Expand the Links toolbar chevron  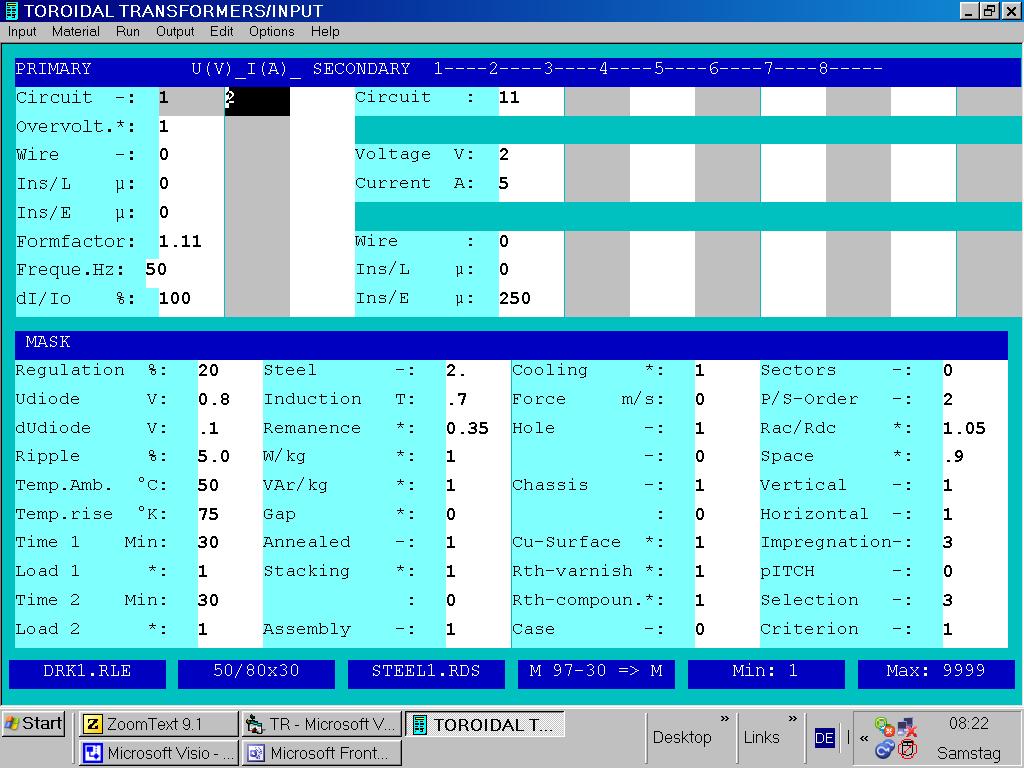(793, 719)
